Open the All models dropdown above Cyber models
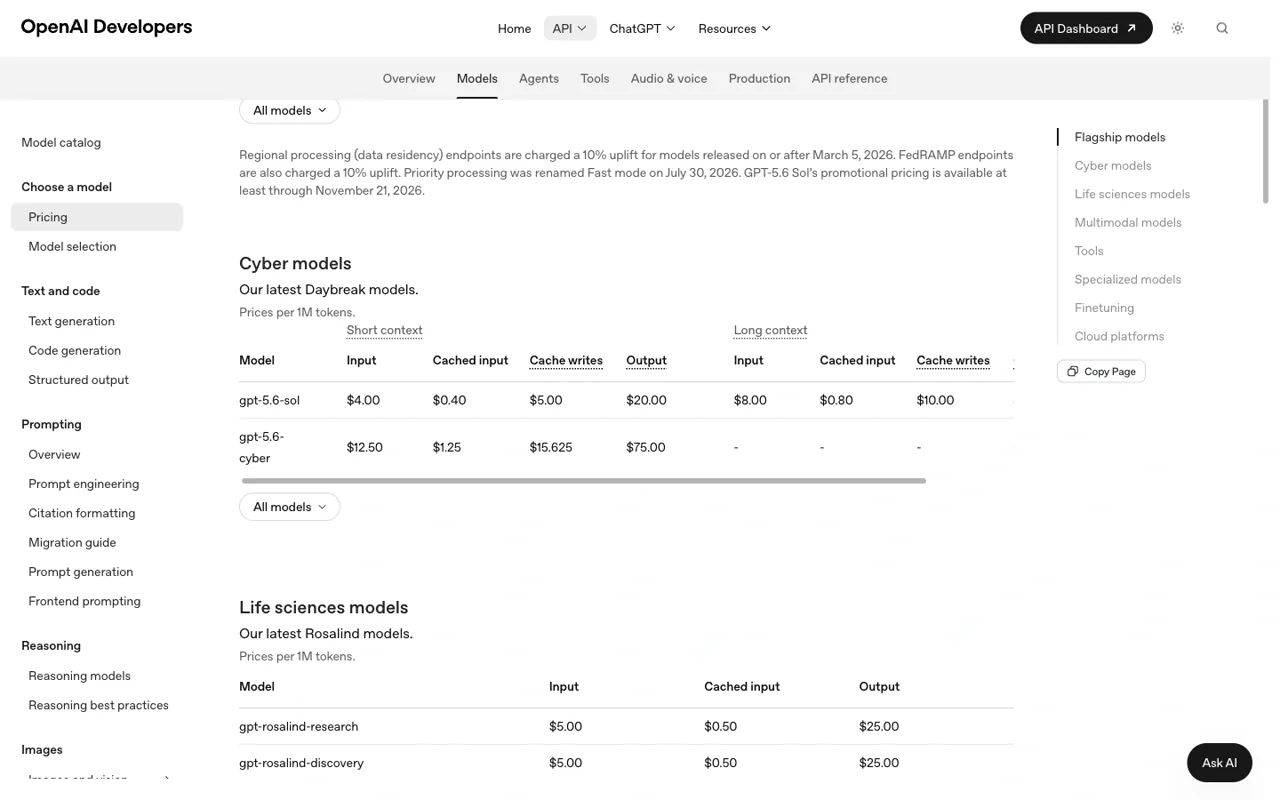Image resolution: width=1280 pixels, height=800 pixels. coord(290,110)
